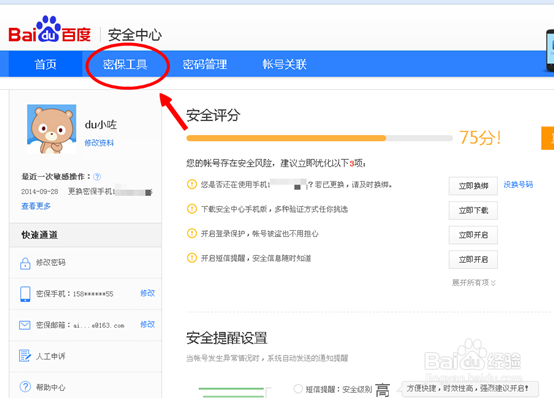Screen dimensions: 554x398
Task: Click the phone icon beside 密保手机
Action: click(25, 294)
